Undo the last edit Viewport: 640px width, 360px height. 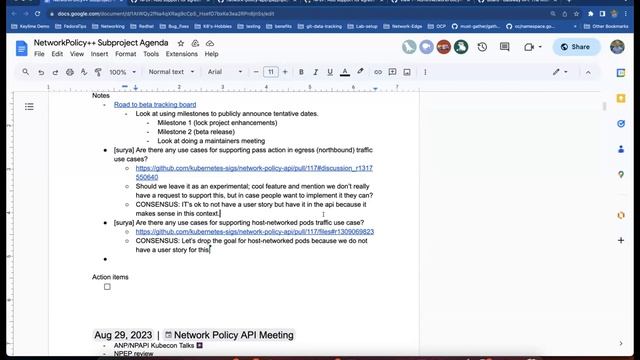tap(41, 72)
